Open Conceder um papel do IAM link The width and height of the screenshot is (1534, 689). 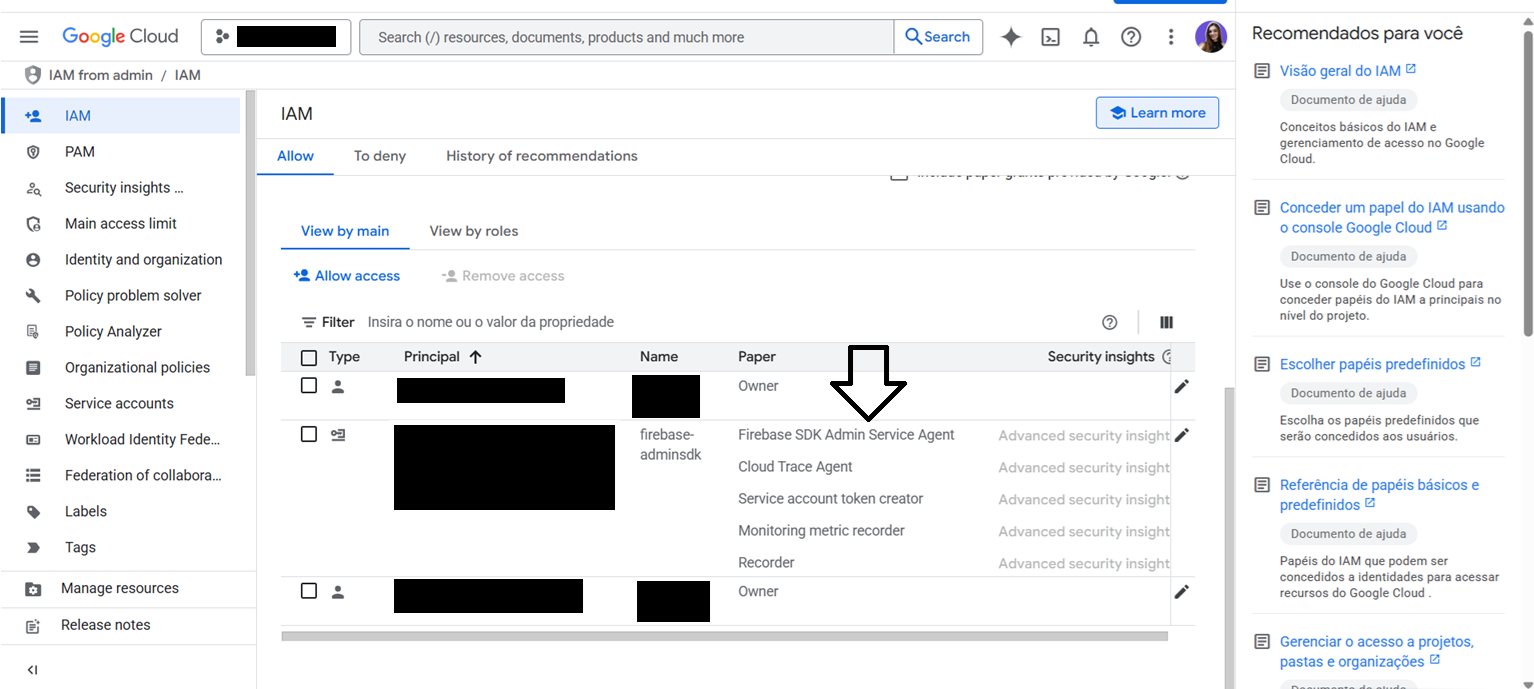1392,218
